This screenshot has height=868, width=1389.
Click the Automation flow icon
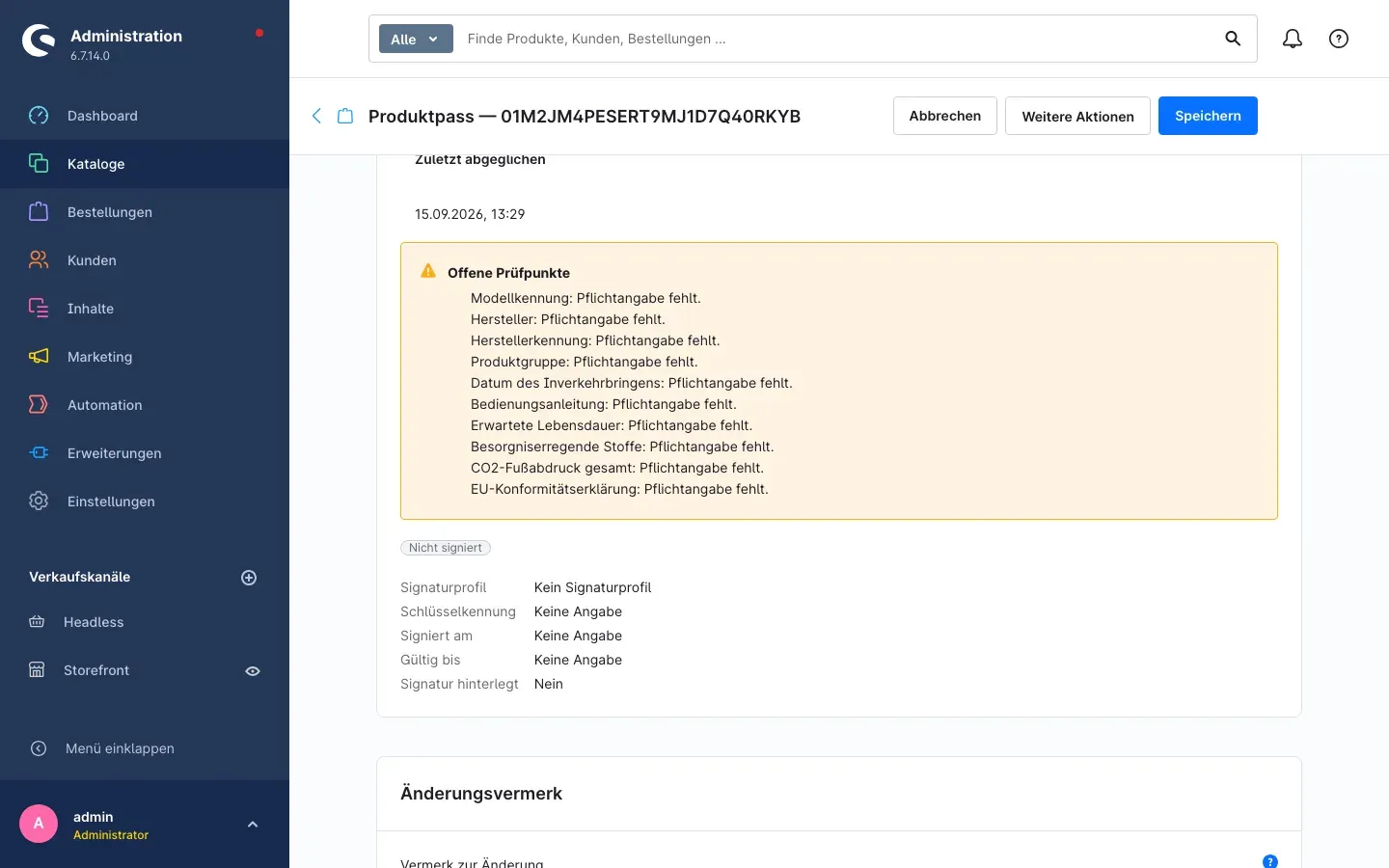click(39, 405)
